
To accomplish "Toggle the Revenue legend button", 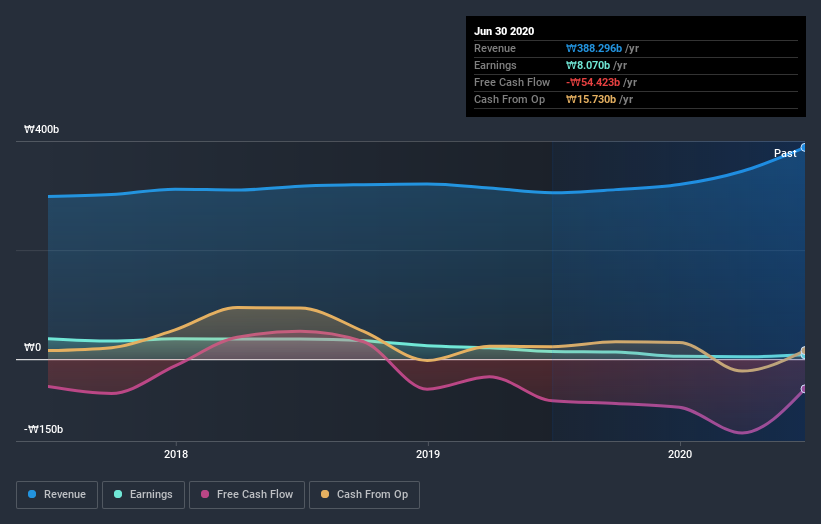I will click(x=57, y=495).
